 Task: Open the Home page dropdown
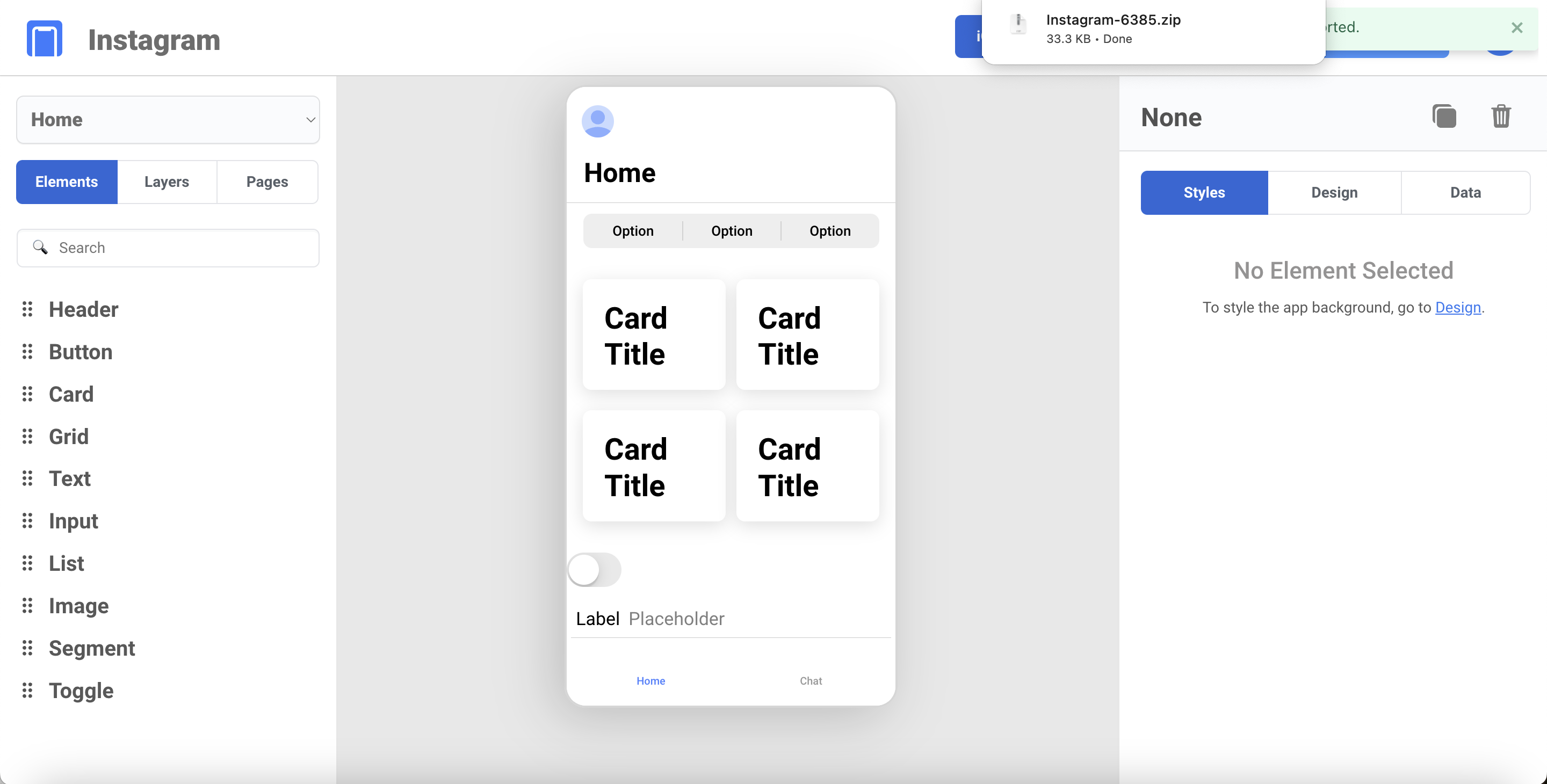(x=168, y=119)
